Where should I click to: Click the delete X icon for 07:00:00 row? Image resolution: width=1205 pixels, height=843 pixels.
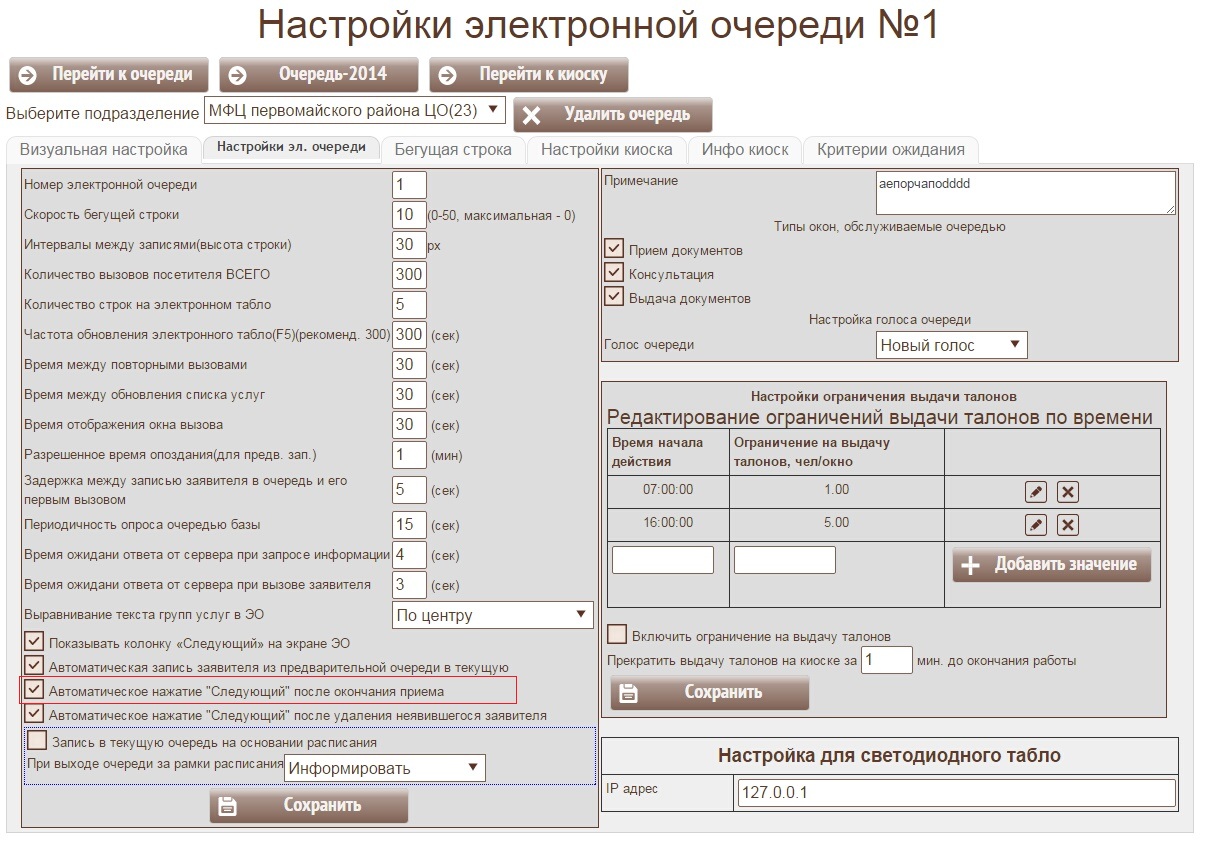[x=1068, y=492]
